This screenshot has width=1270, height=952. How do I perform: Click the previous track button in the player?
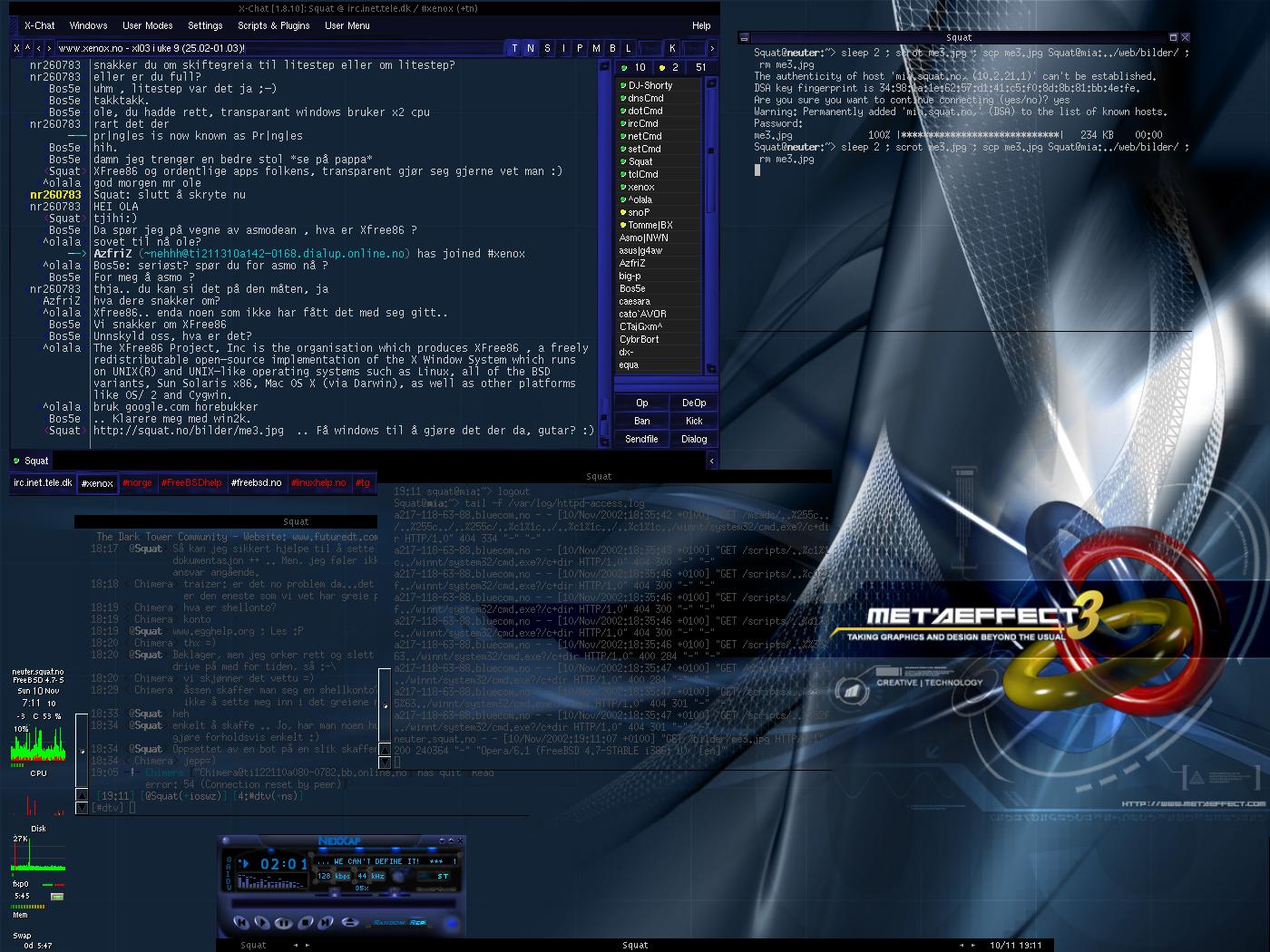click(x=242, y=923)
